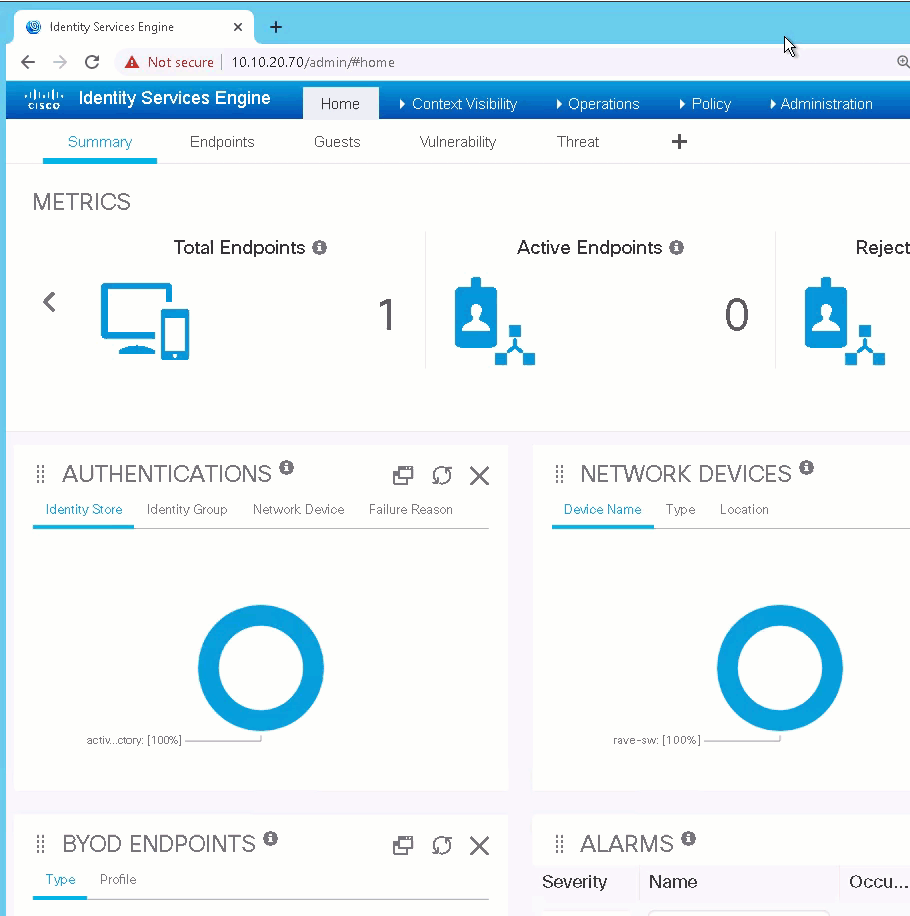910x916 pixels.
Task: Select Profile tab in BYOD Endpoints
Action: point(118,880)
